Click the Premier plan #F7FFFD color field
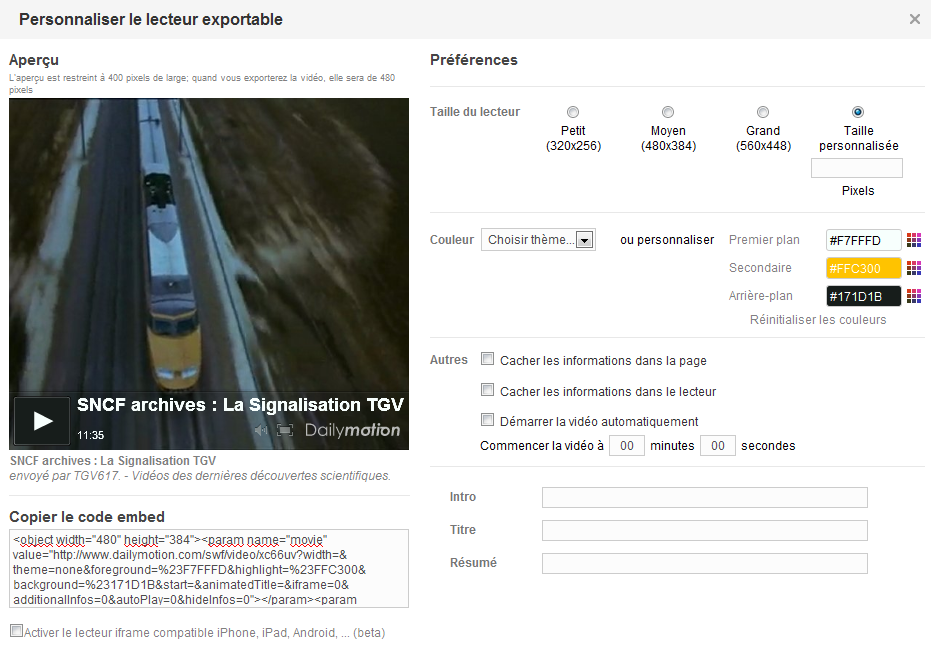This screenshot has width=931, height=645. pos(863,240)
